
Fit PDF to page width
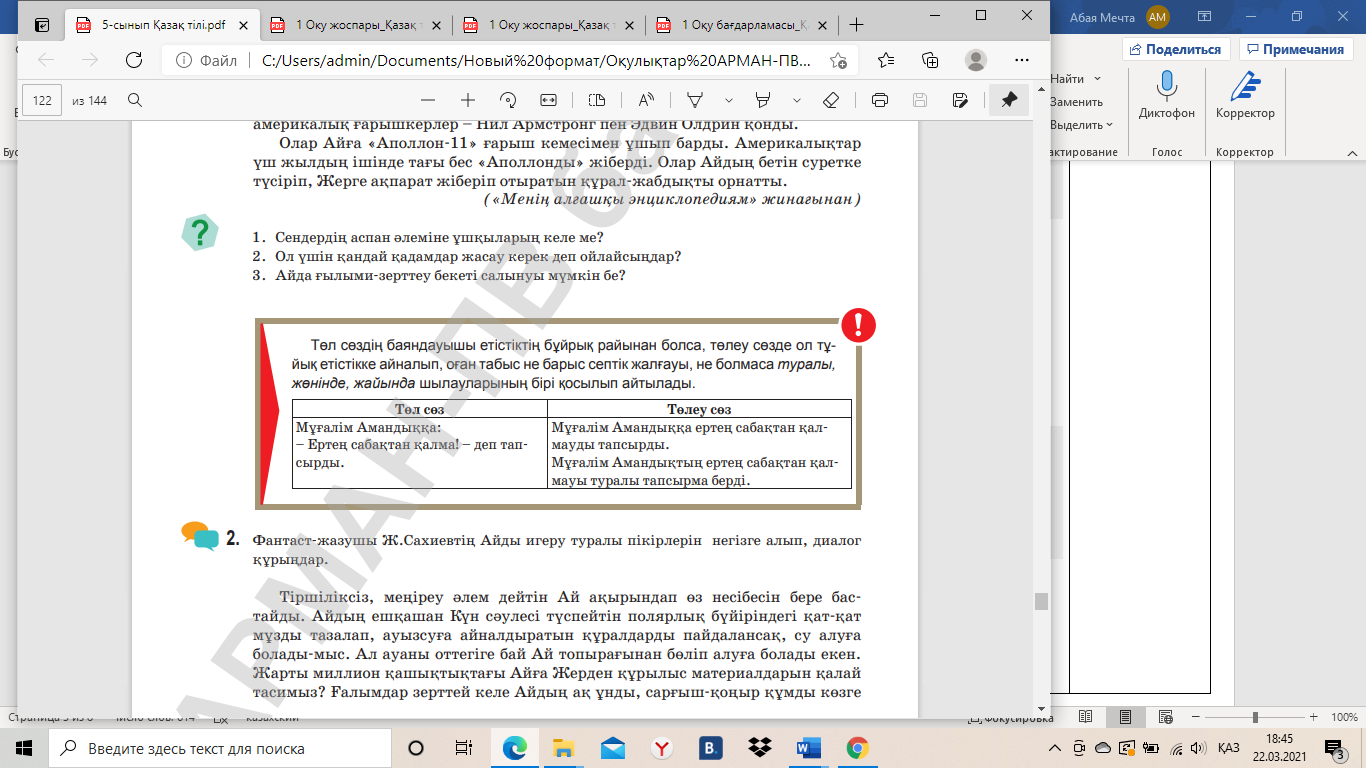(x=548, y=100)
